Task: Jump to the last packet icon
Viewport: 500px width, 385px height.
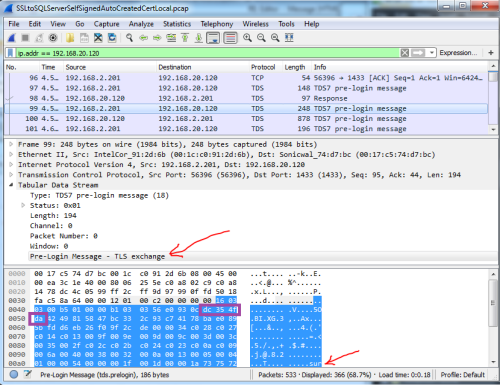Action: tap(199, 38)
